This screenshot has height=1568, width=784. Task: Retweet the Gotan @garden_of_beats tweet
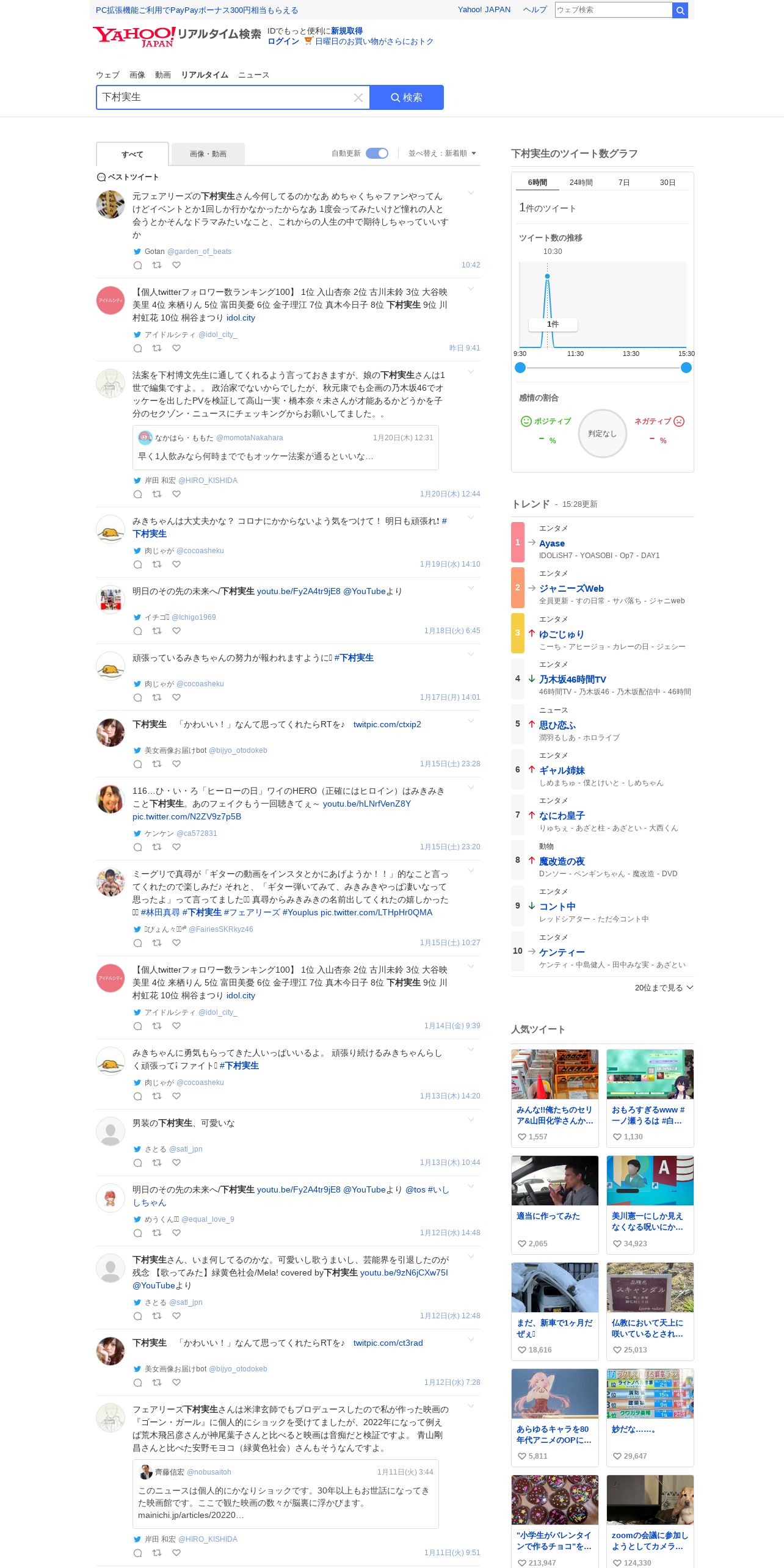[157, 265]
